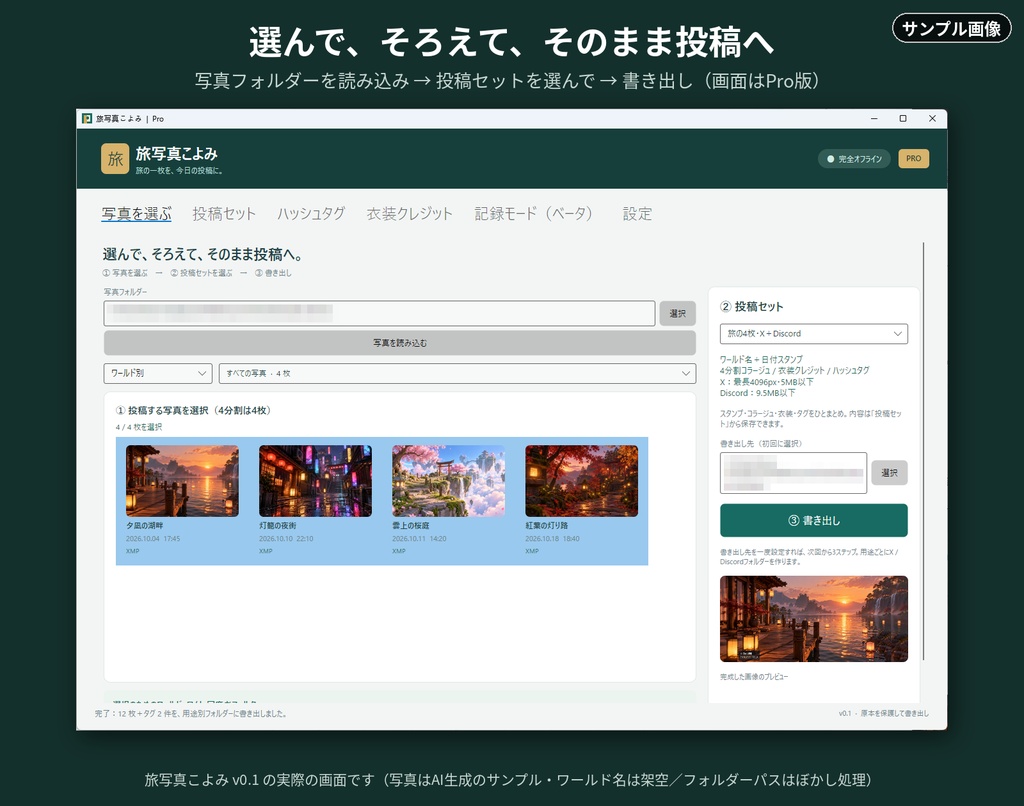Open the 投稿セット tab
The image size is (1024, 806).
[x=224, y=214]
